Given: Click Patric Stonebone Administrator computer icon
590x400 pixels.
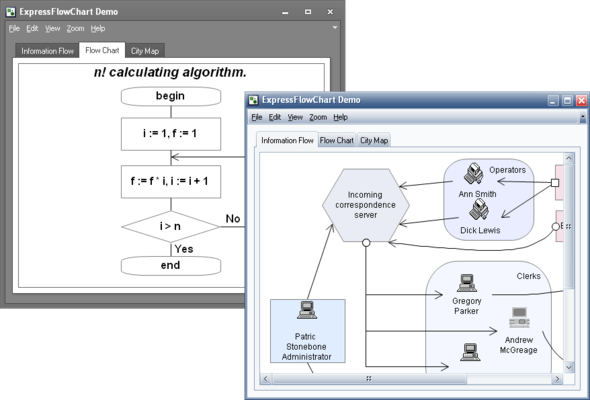Looking at the screenshot, I should tap(307, 310).
